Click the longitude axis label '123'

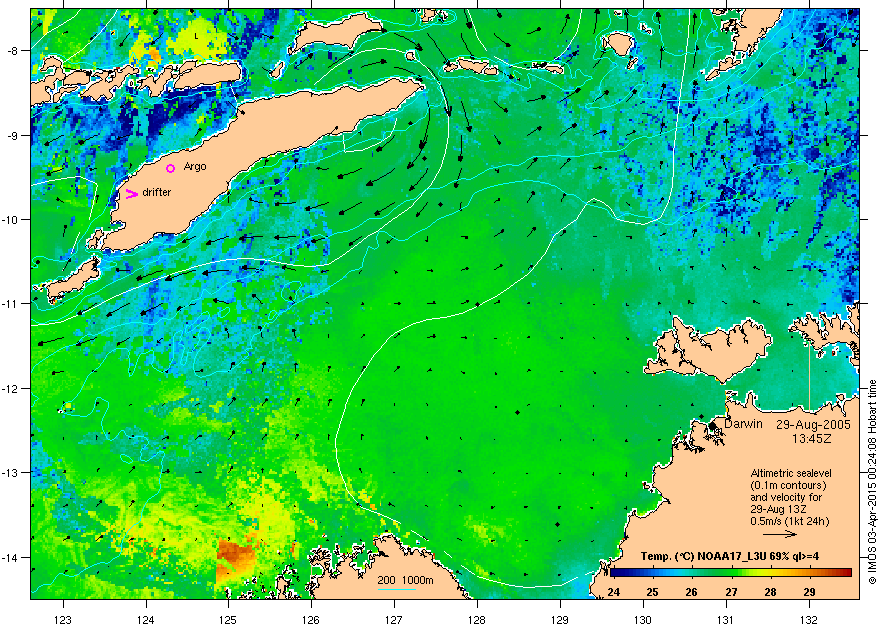point(63,620)
